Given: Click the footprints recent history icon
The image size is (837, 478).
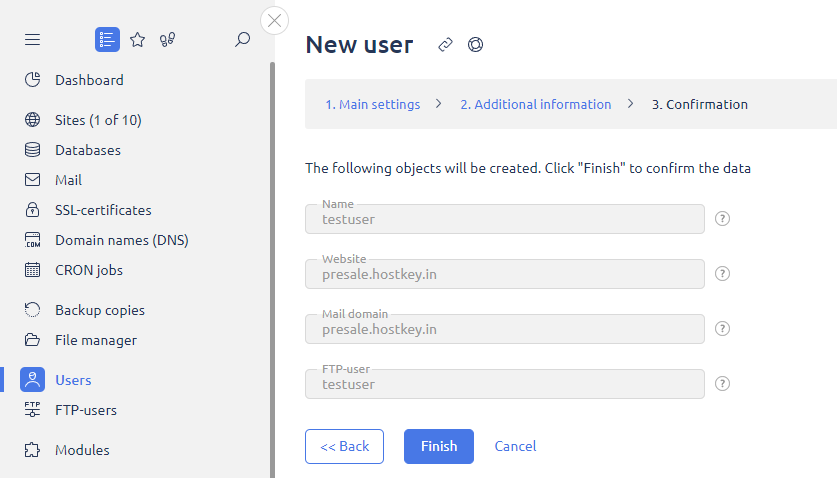Looking at the screenshot, I should click(167, 40).
